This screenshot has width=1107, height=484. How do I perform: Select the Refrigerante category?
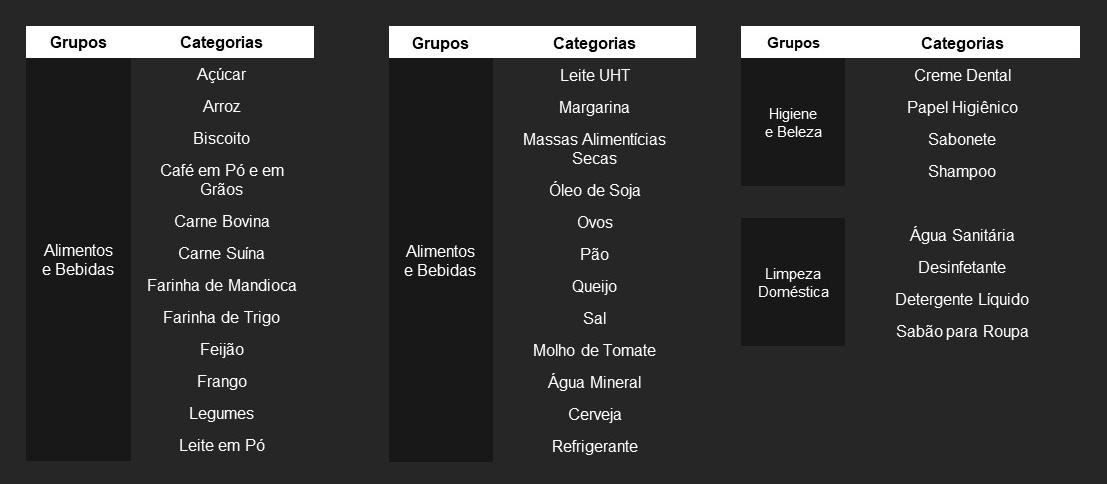coord(594,447)
